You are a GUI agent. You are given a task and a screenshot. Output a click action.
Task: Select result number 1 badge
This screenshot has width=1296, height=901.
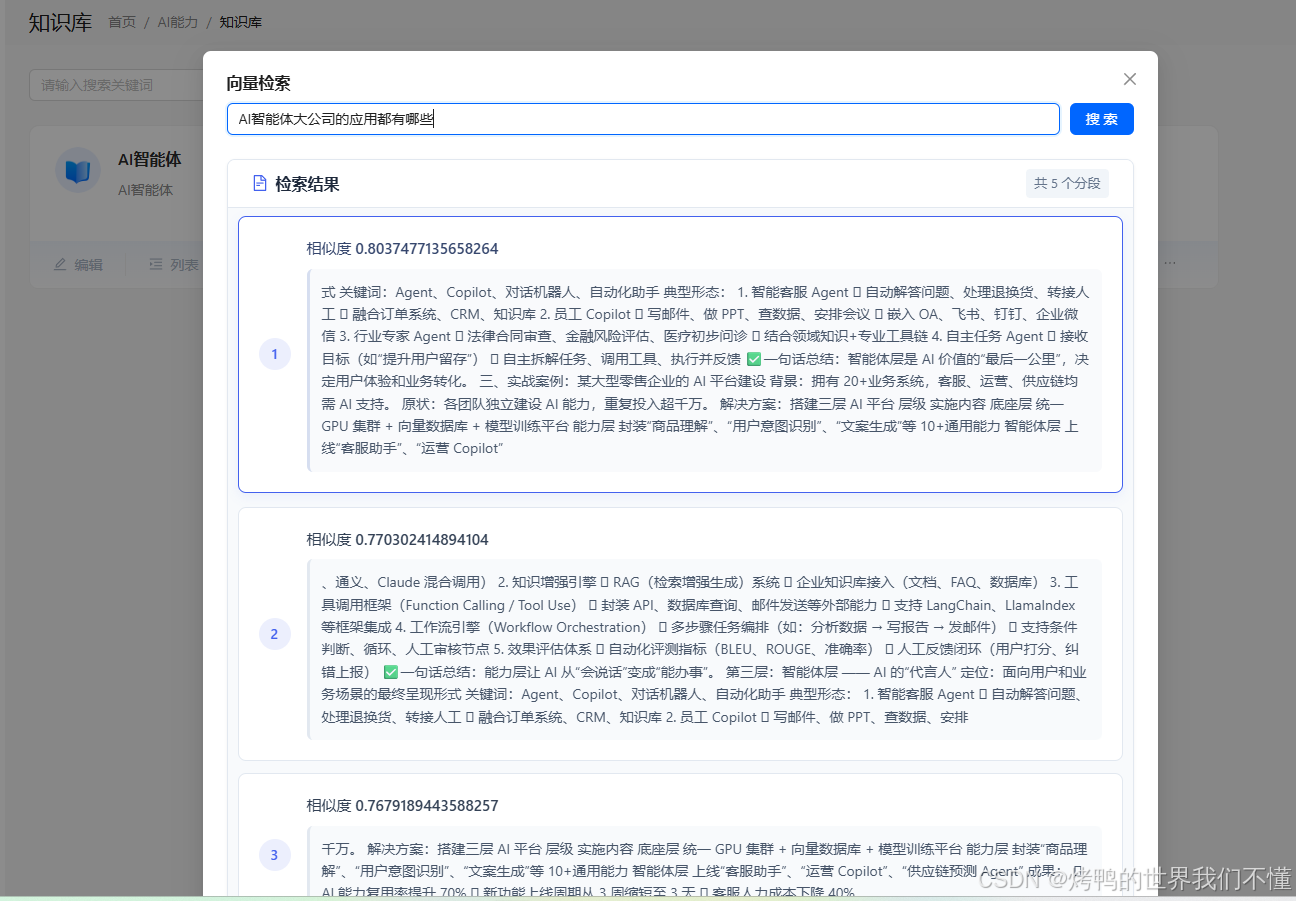(x=274, y=354)
